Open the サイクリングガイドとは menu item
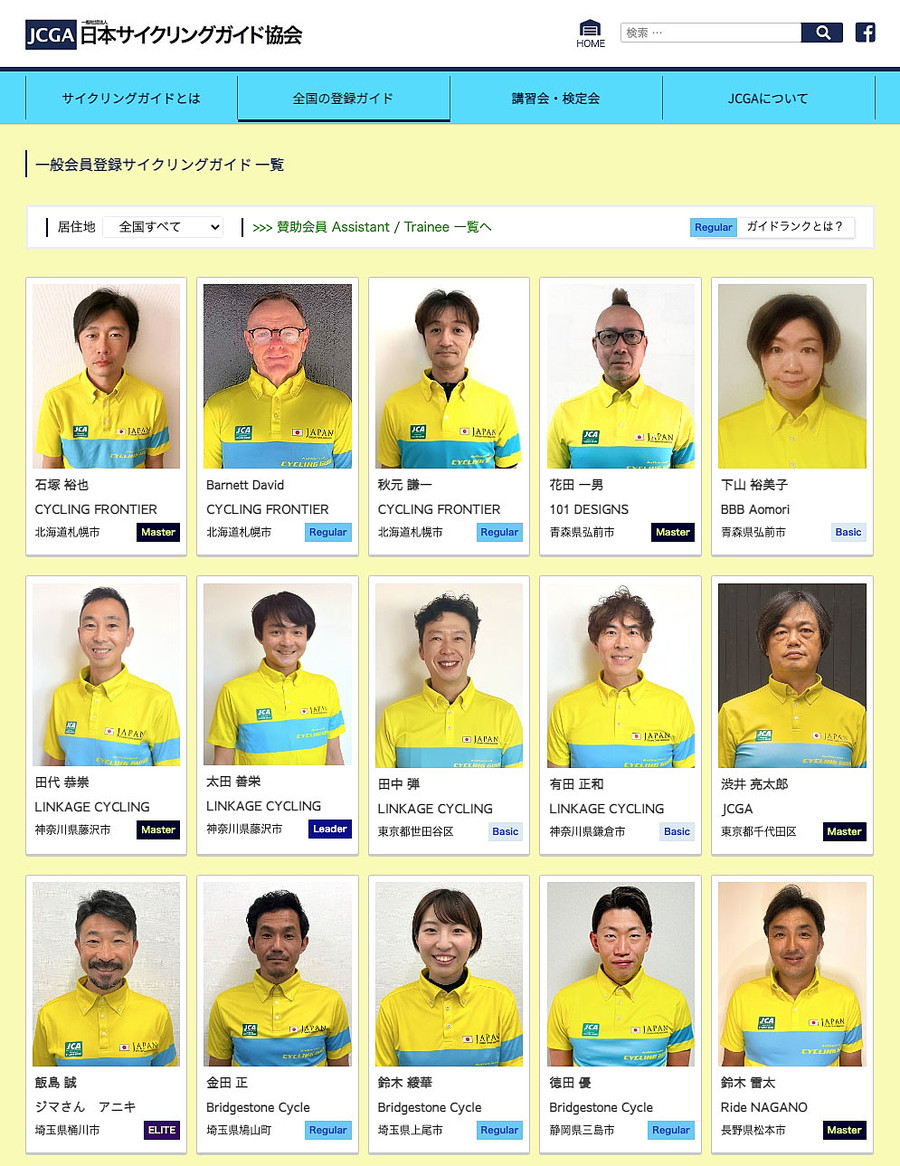The width and height of the screenshot is (900, 1166). coord(131,98)
